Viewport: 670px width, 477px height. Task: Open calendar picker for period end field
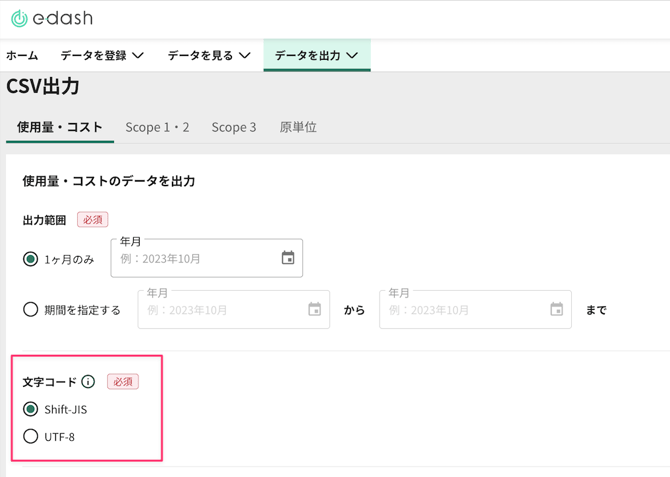tap(556, 310)
